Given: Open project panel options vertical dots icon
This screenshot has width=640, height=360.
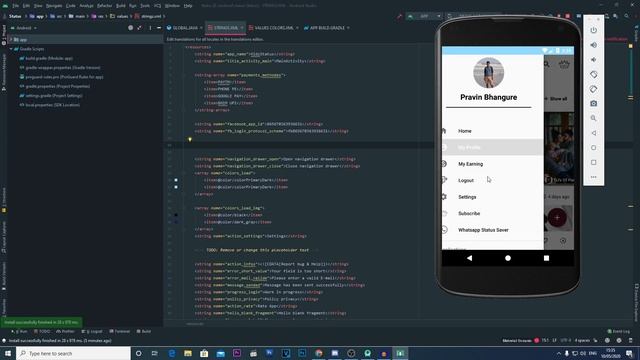Looking at the screenshot, I should click(x=150, y=28).
